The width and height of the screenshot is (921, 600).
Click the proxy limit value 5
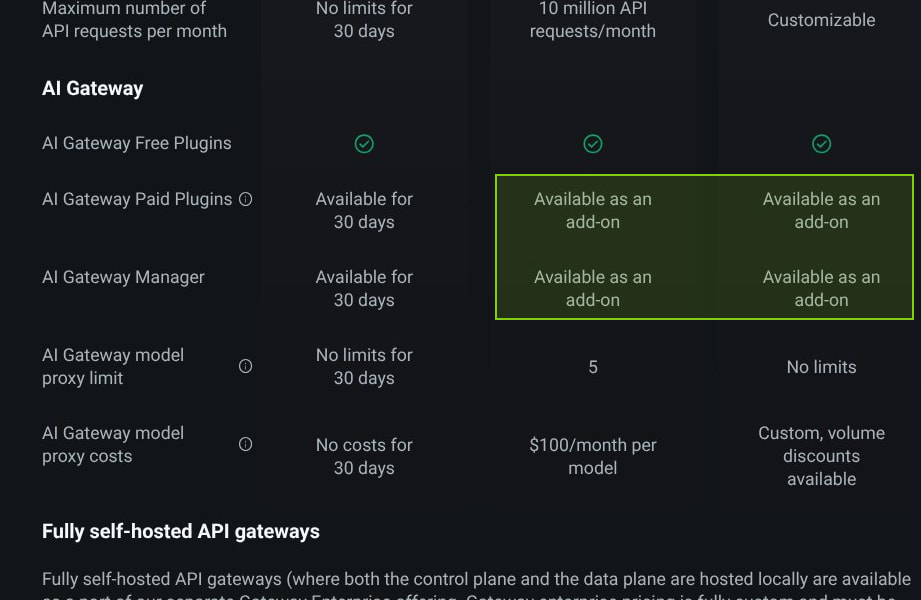point(593,367)
